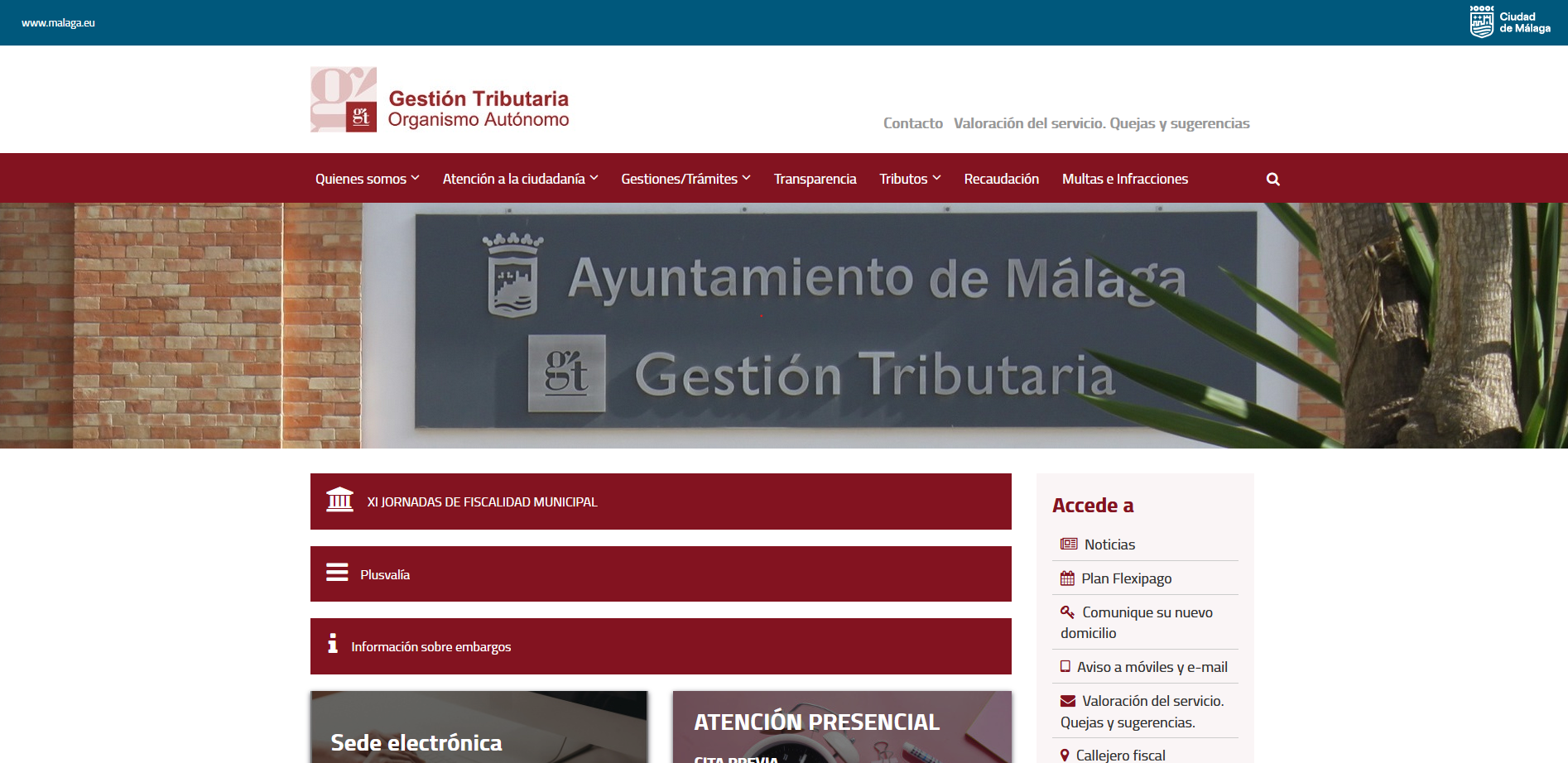The image size is (1568, 763).
Task: Open the Noticias sidebar link
Action: pyautogui.click(x=1109, y=545)
